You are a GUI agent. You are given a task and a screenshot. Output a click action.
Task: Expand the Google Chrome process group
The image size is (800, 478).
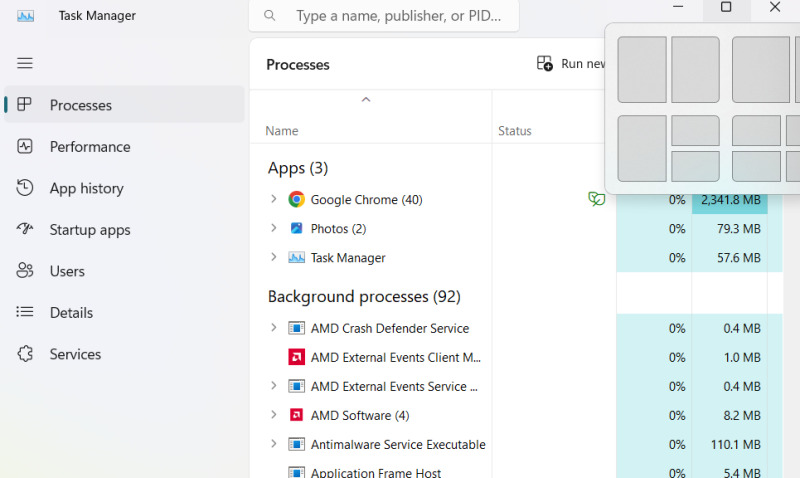click(x=273, y=199)
